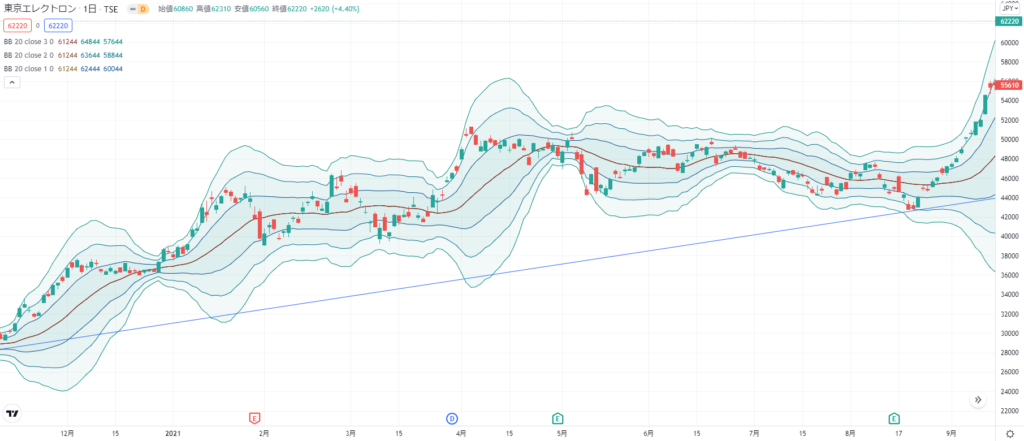This screenshot has width=1024, height=441.
Task: Click the 3月 label on time axis
Action: click(351, 433)
